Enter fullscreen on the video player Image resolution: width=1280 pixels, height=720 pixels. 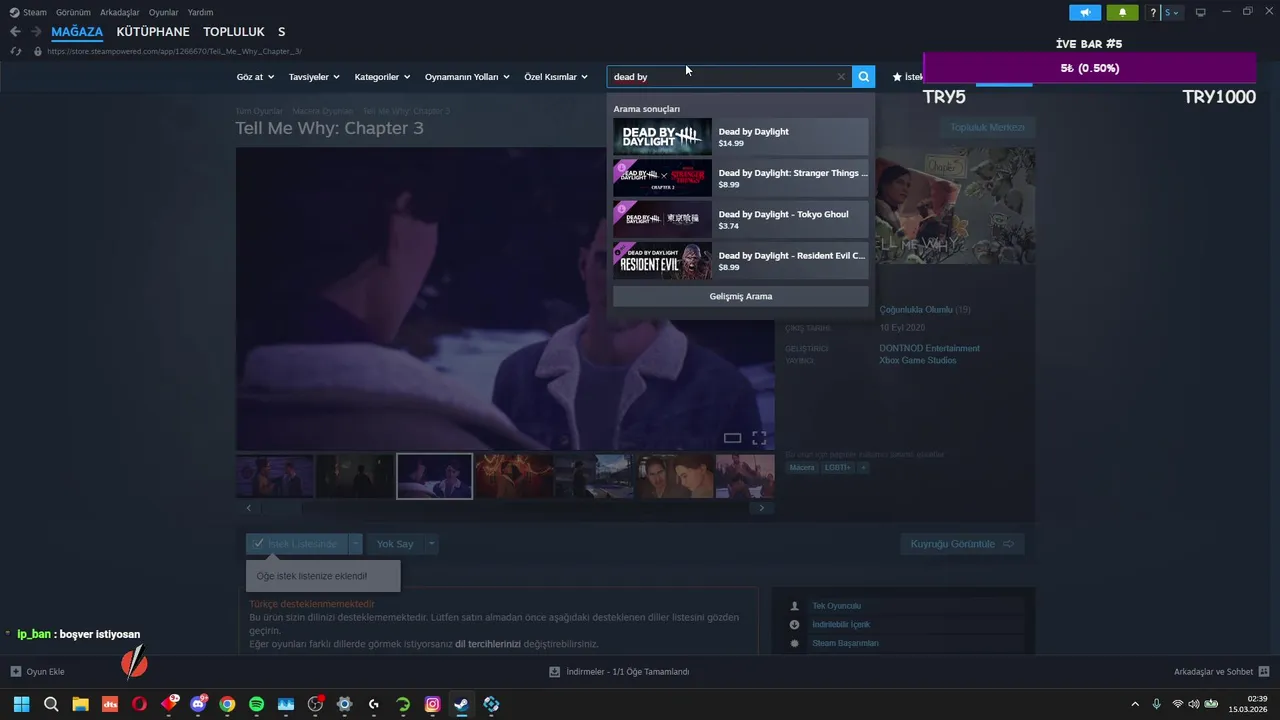click(x=759, y=438)
